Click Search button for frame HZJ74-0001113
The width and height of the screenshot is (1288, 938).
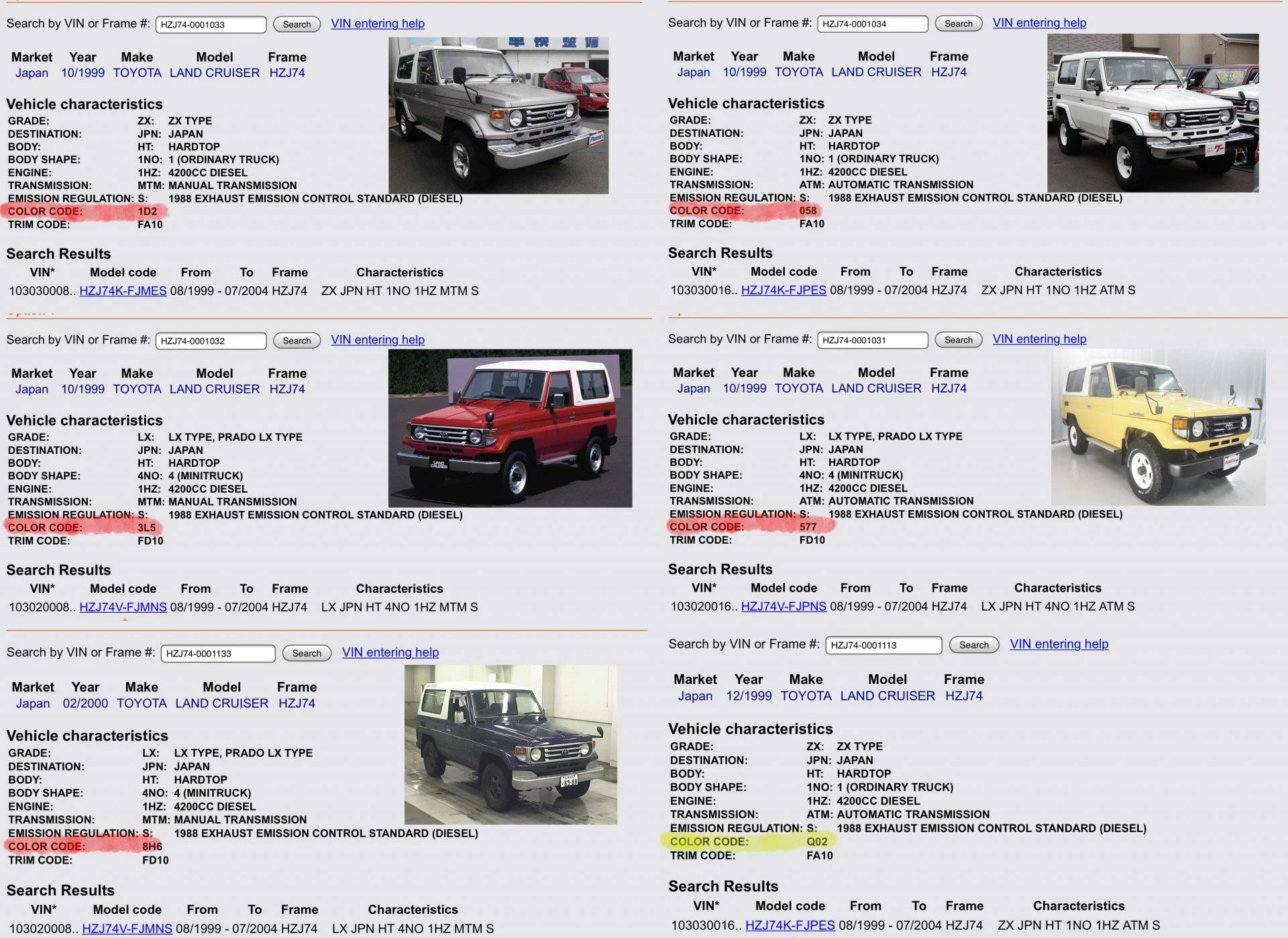[x=973, y=645]
